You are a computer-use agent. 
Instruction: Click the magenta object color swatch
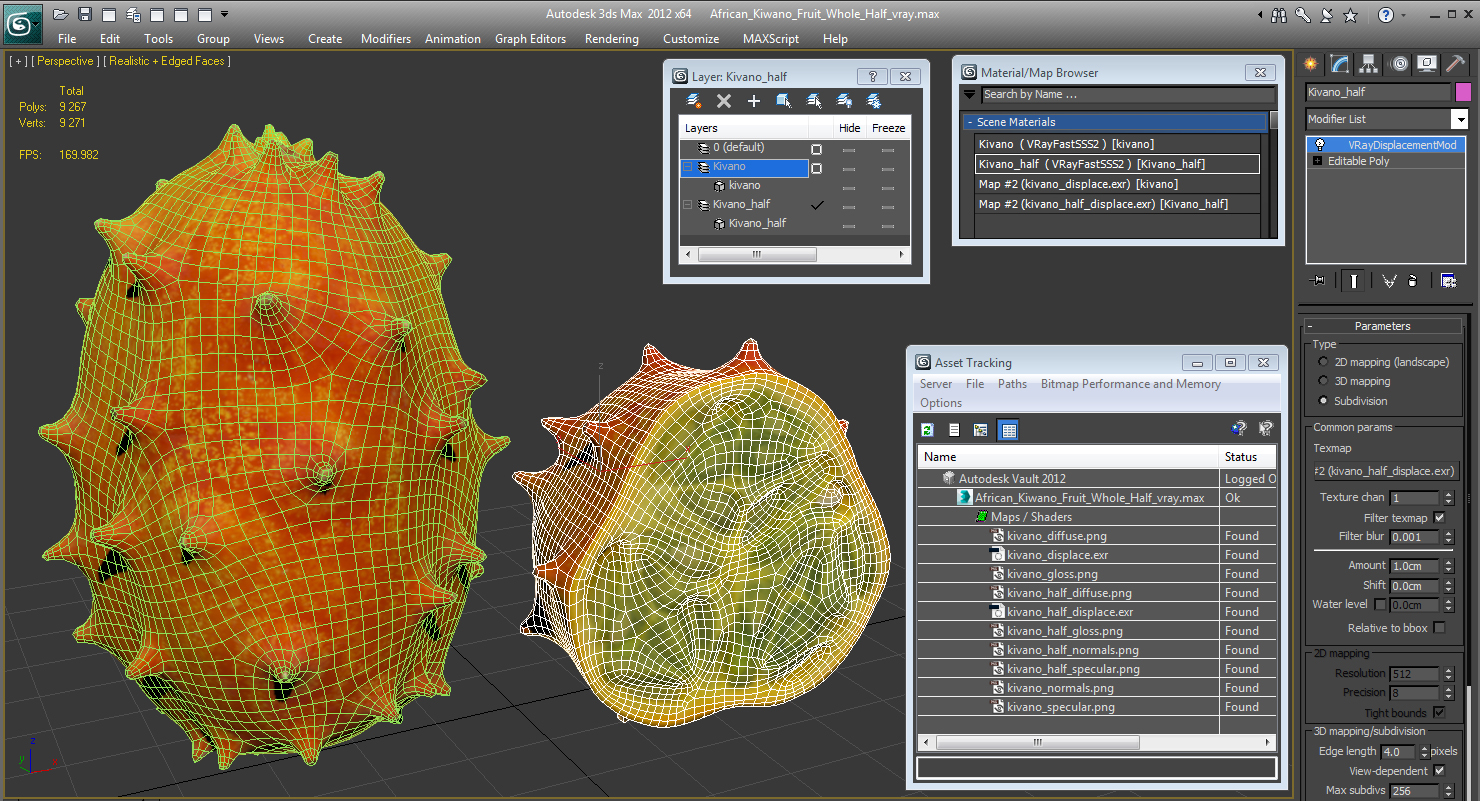[1463, 92]
